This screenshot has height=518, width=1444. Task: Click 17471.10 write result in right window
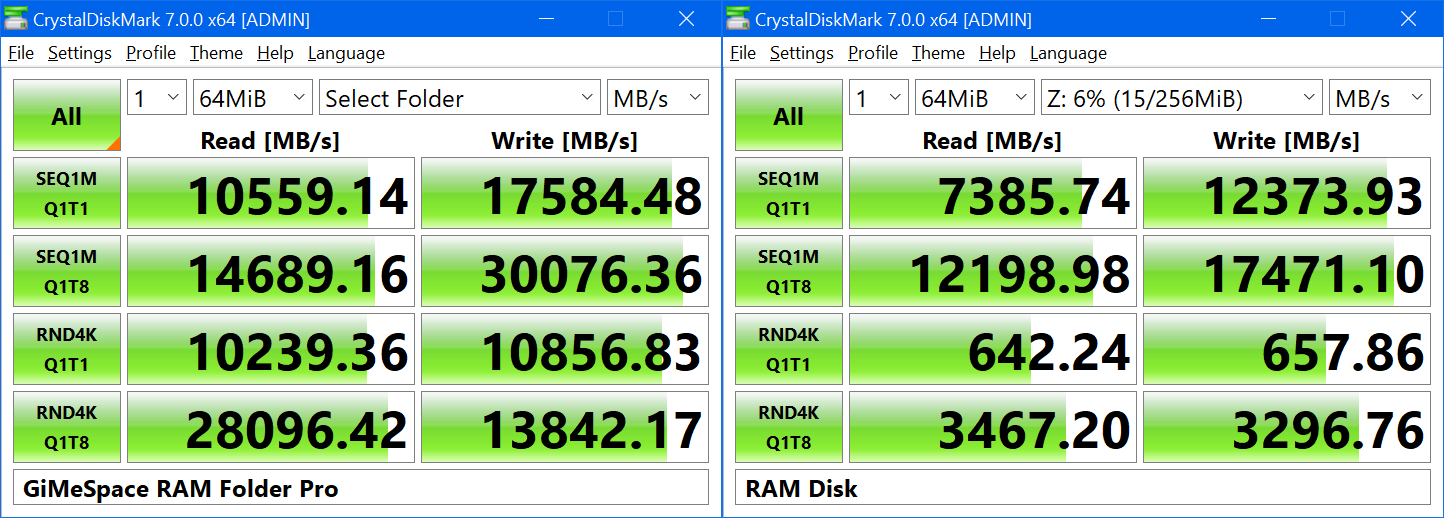pos(1287,271)
